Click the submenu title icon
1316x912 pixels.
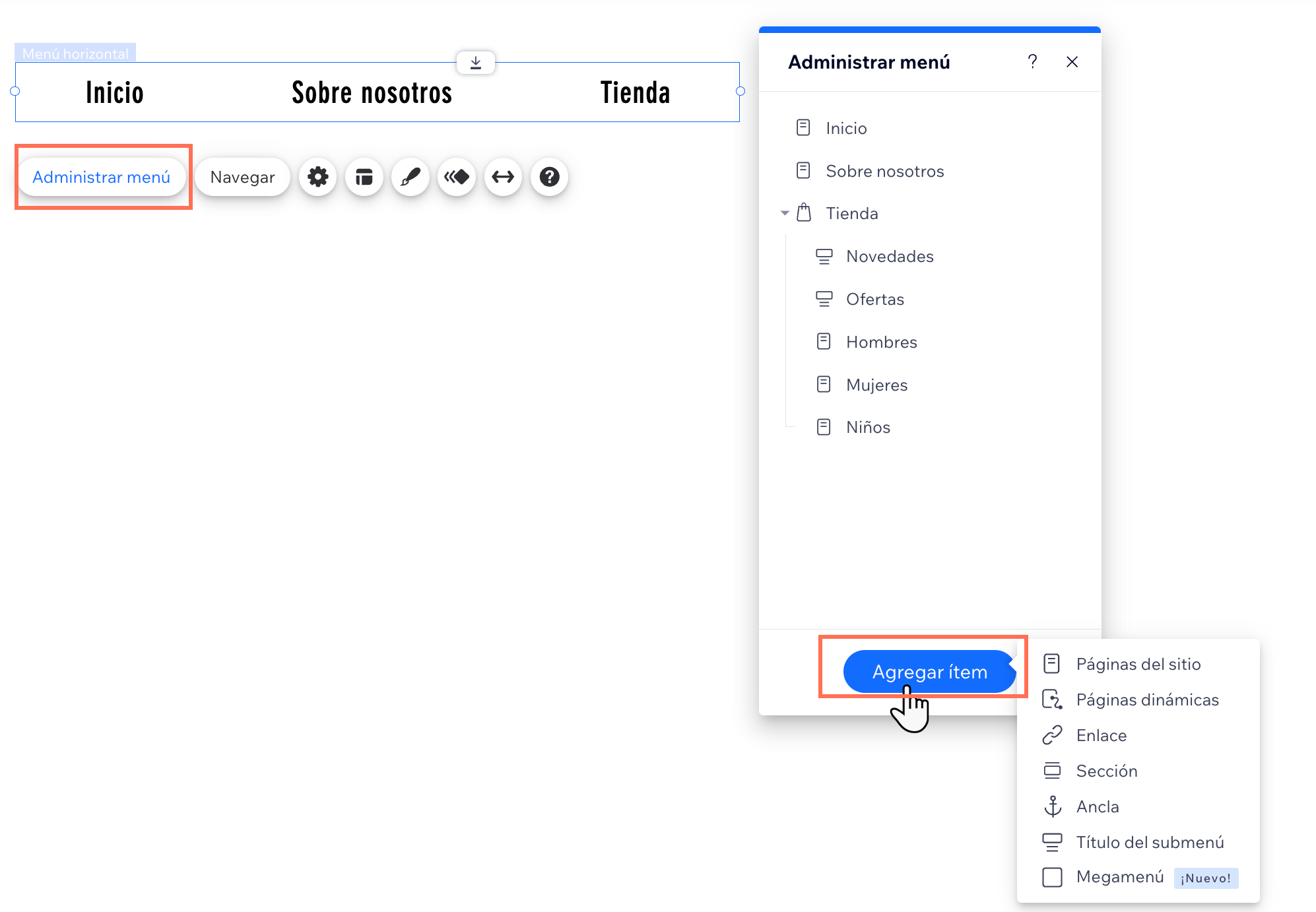tap(1052, 842)
